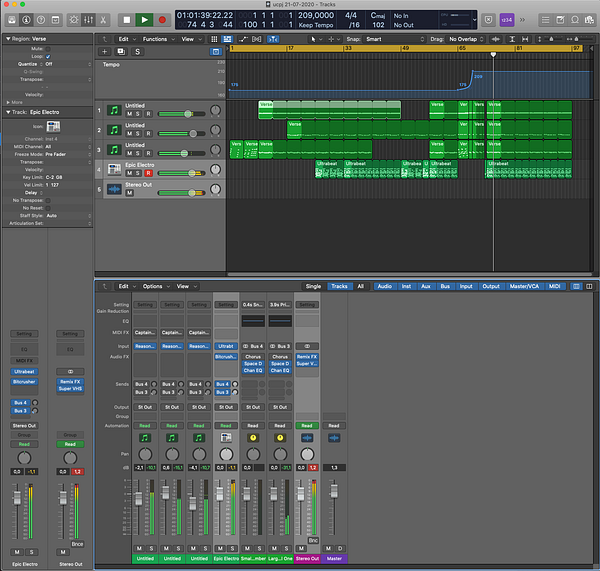Toggle Solo on track 3 Untitled
This screenshot has height=571, width=600.
[x=139, y=154]
